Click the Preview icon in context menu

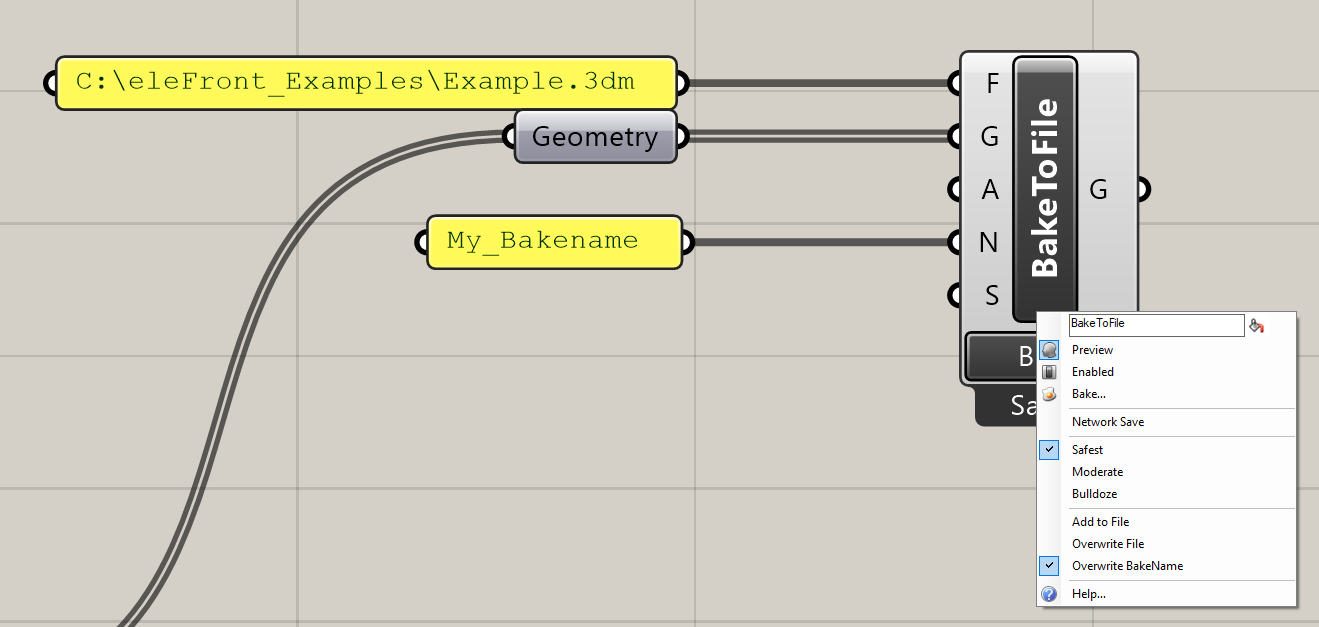[1049, 350]
